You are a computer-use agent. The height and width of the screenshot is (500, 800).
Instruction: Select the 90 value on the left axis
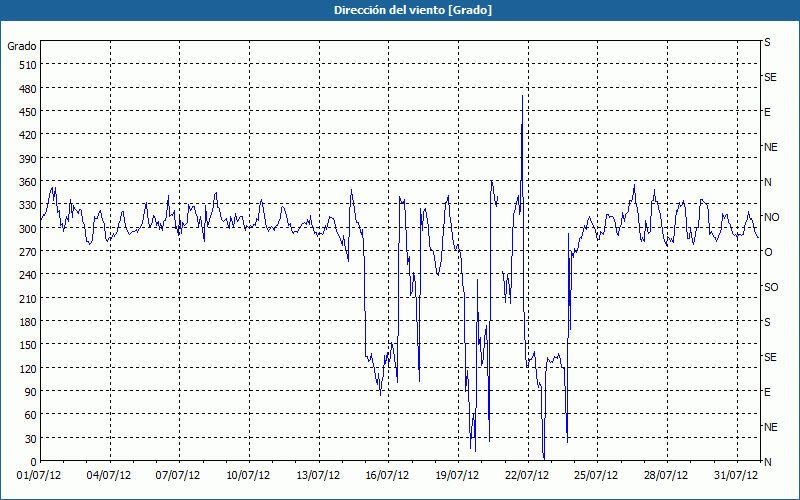point(31,392)
